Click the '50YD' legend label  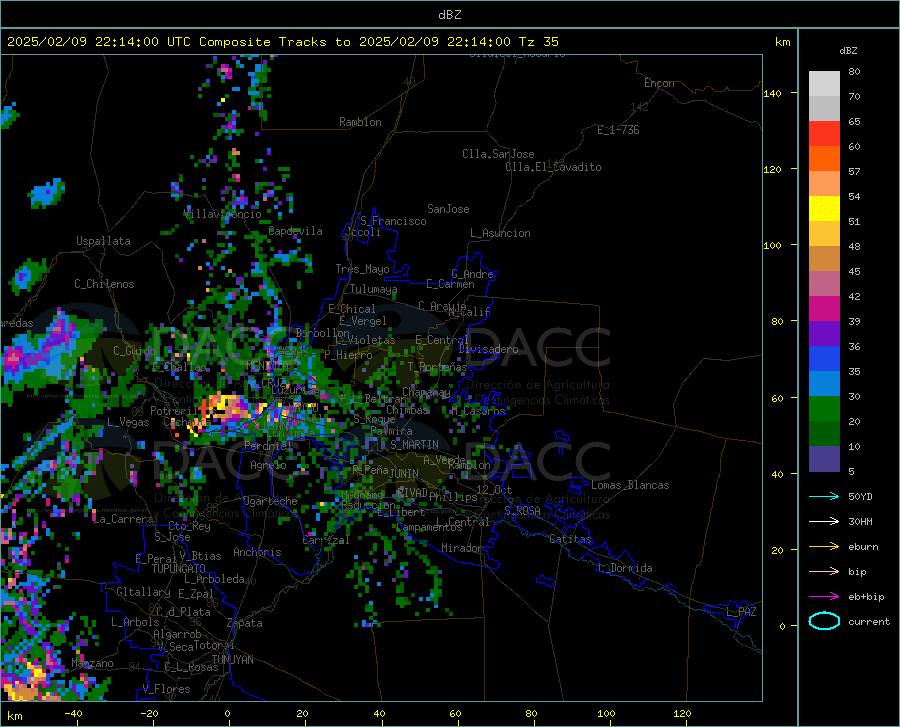860,496
